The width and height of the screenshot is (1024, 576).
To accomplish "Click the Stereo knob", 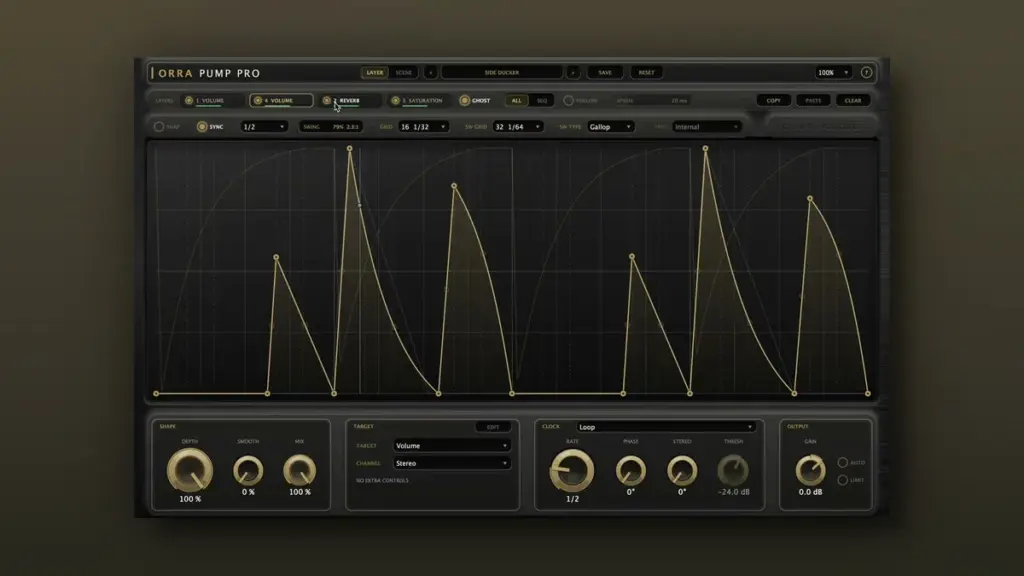I will click(682, 470).
